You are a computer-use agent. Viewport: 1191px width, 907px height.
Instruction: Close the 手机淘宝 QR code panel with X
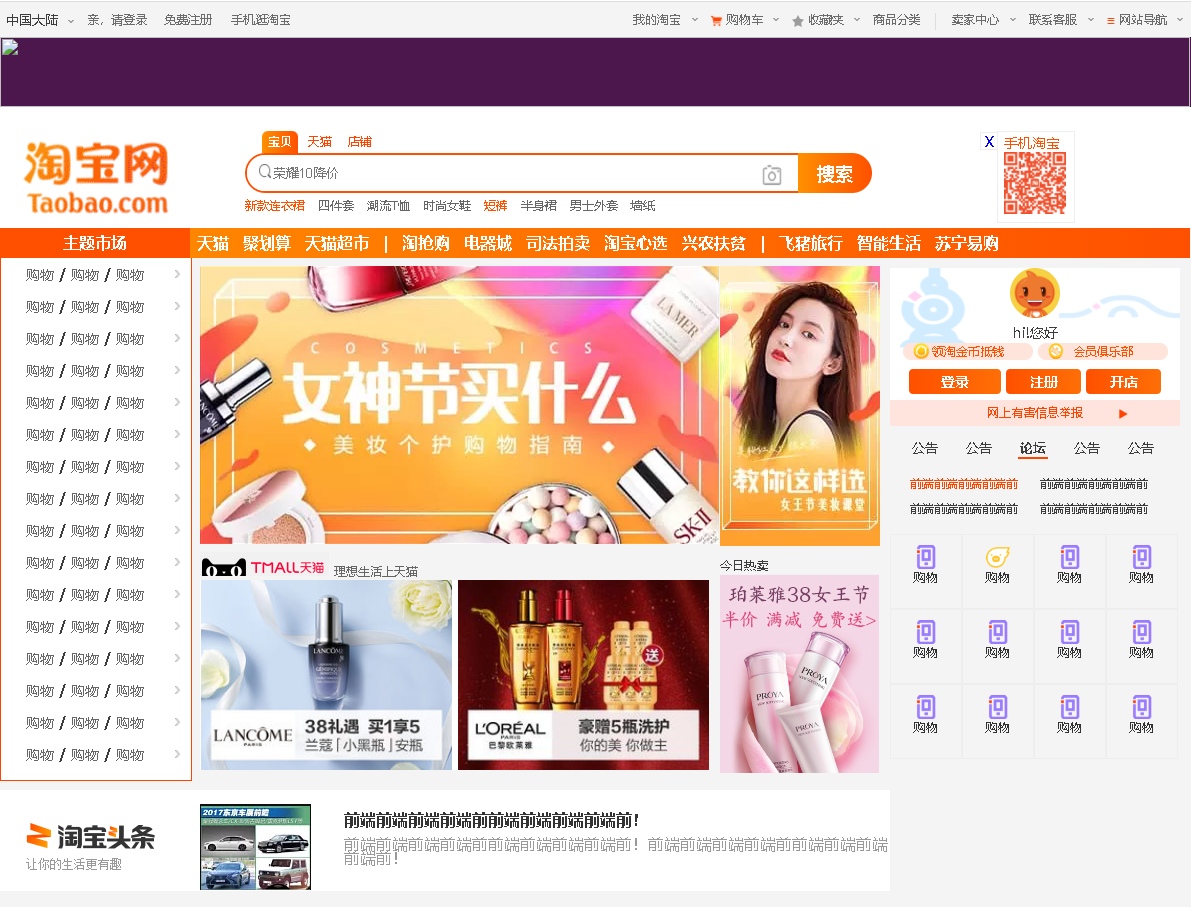click(989, 141)
